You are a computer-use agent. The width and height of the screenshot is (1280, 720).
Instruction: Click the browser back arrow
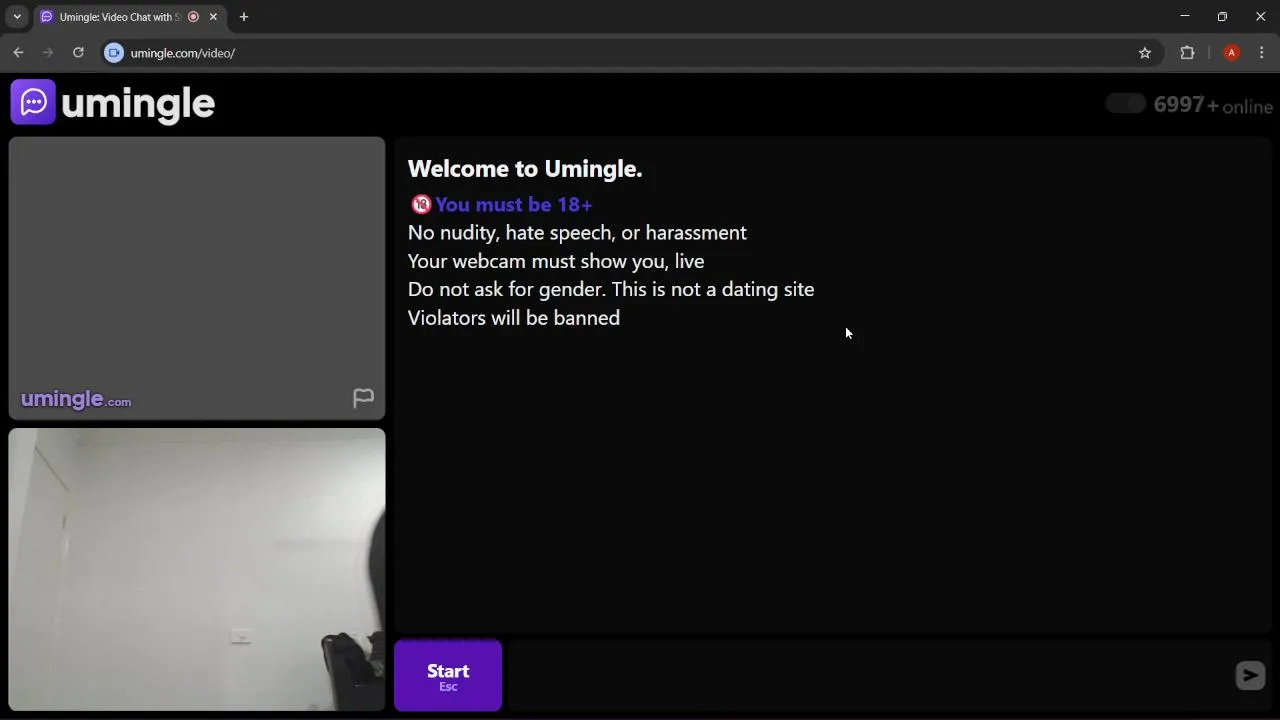pyautogui.click(x=18, y=53)
